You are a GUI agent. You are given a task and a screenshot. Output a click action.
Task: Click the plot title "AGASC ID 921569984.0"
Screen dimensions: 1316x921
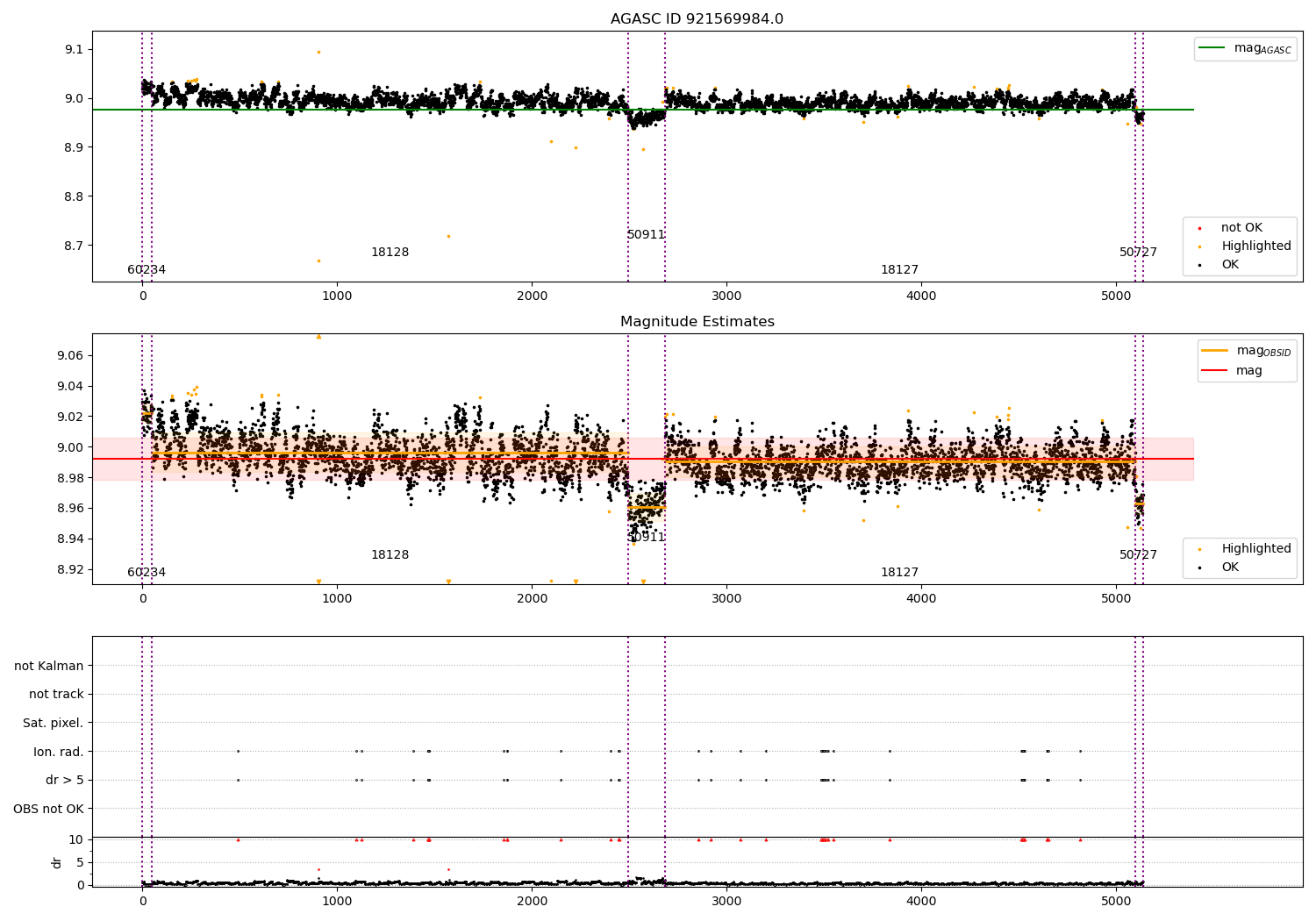[697, 19]
